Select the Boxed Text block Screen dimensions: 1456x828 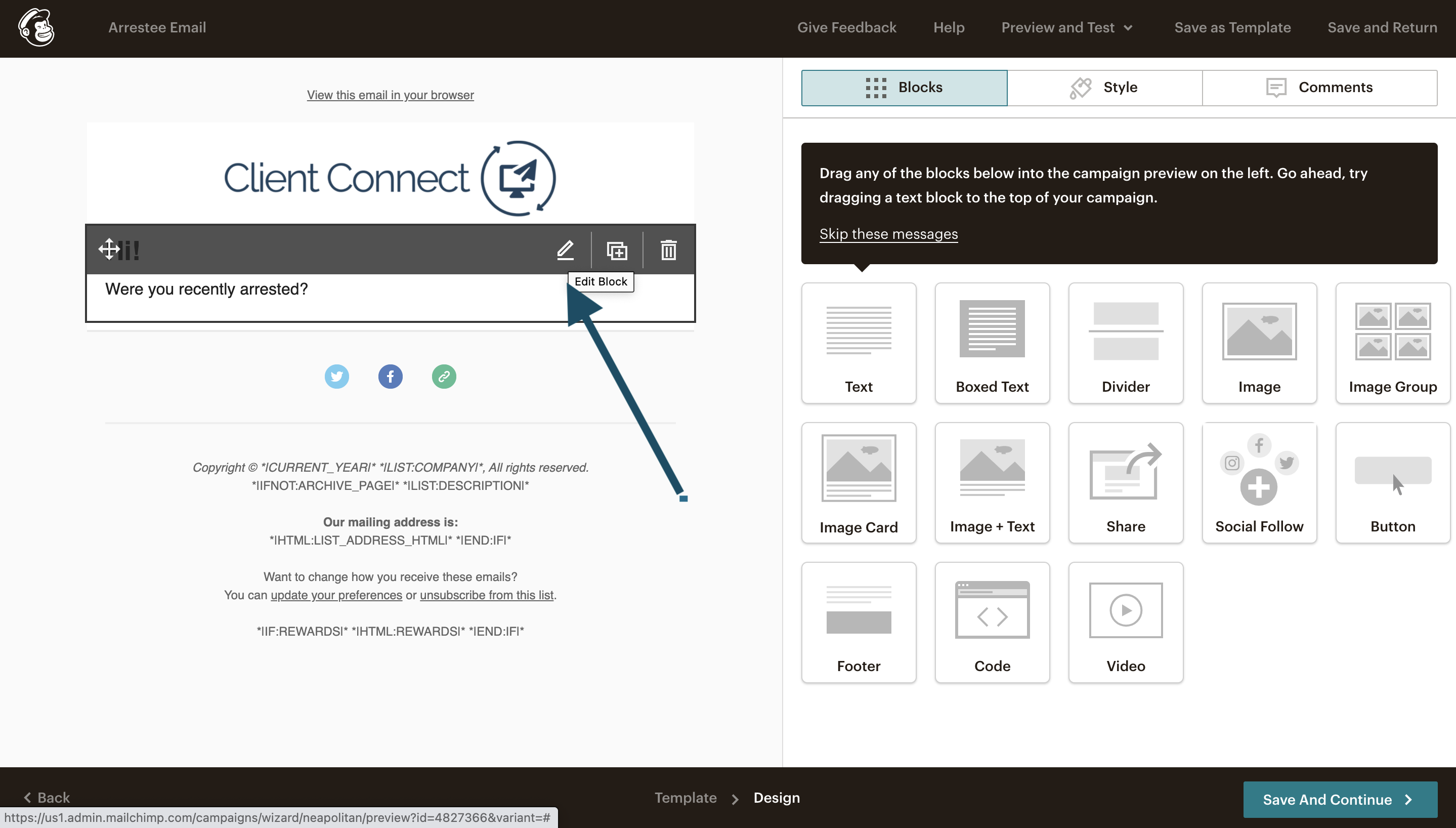(x=992, y=344)
